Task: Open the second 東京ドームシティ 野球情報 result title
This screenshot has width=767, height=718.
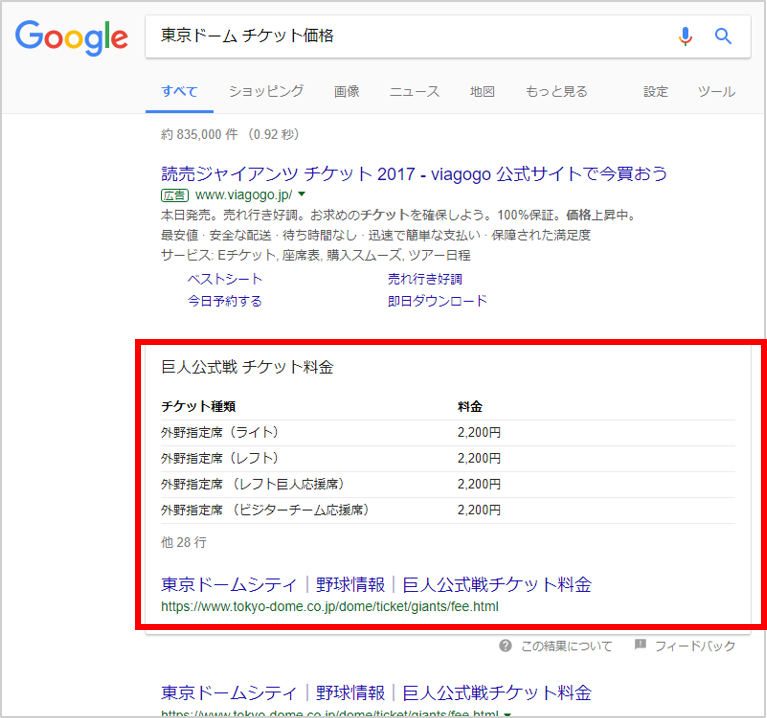Action: coord(376,693)
